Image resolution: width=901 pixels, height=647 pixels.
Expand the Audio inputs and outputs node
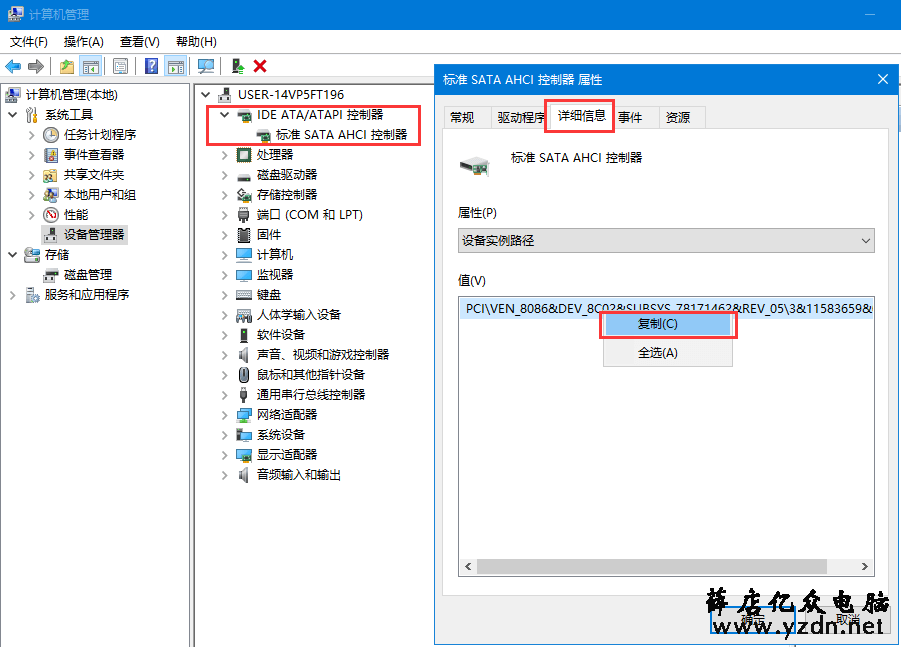click(225, 475)
